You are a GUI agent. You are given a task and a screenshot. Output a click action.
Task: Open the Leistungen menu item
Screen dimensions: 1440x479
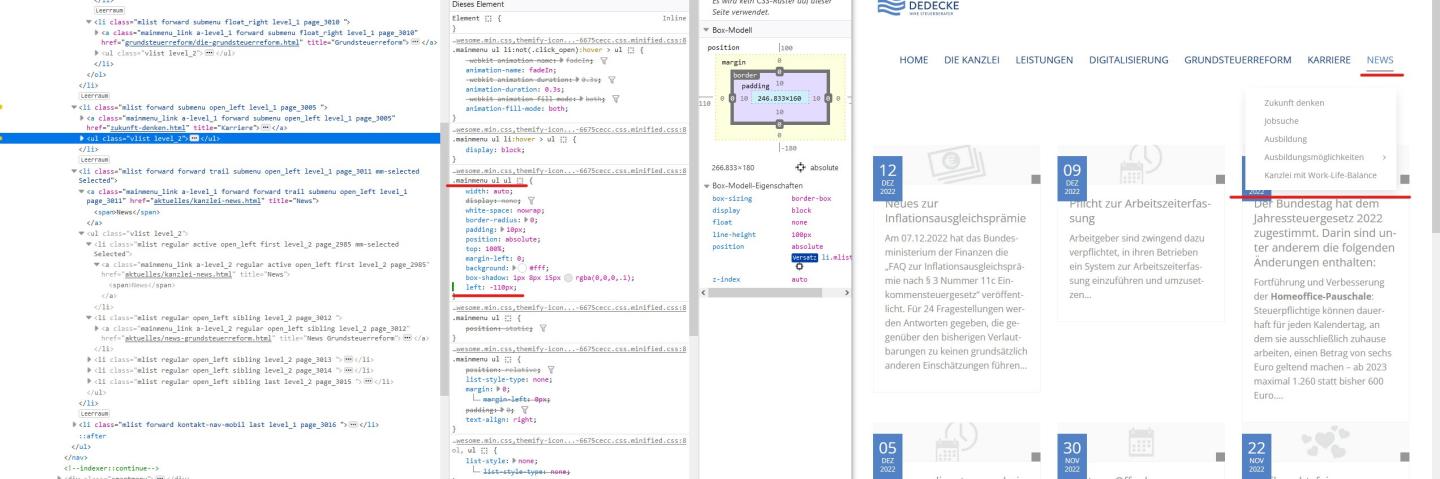[x=1044, y=60]
